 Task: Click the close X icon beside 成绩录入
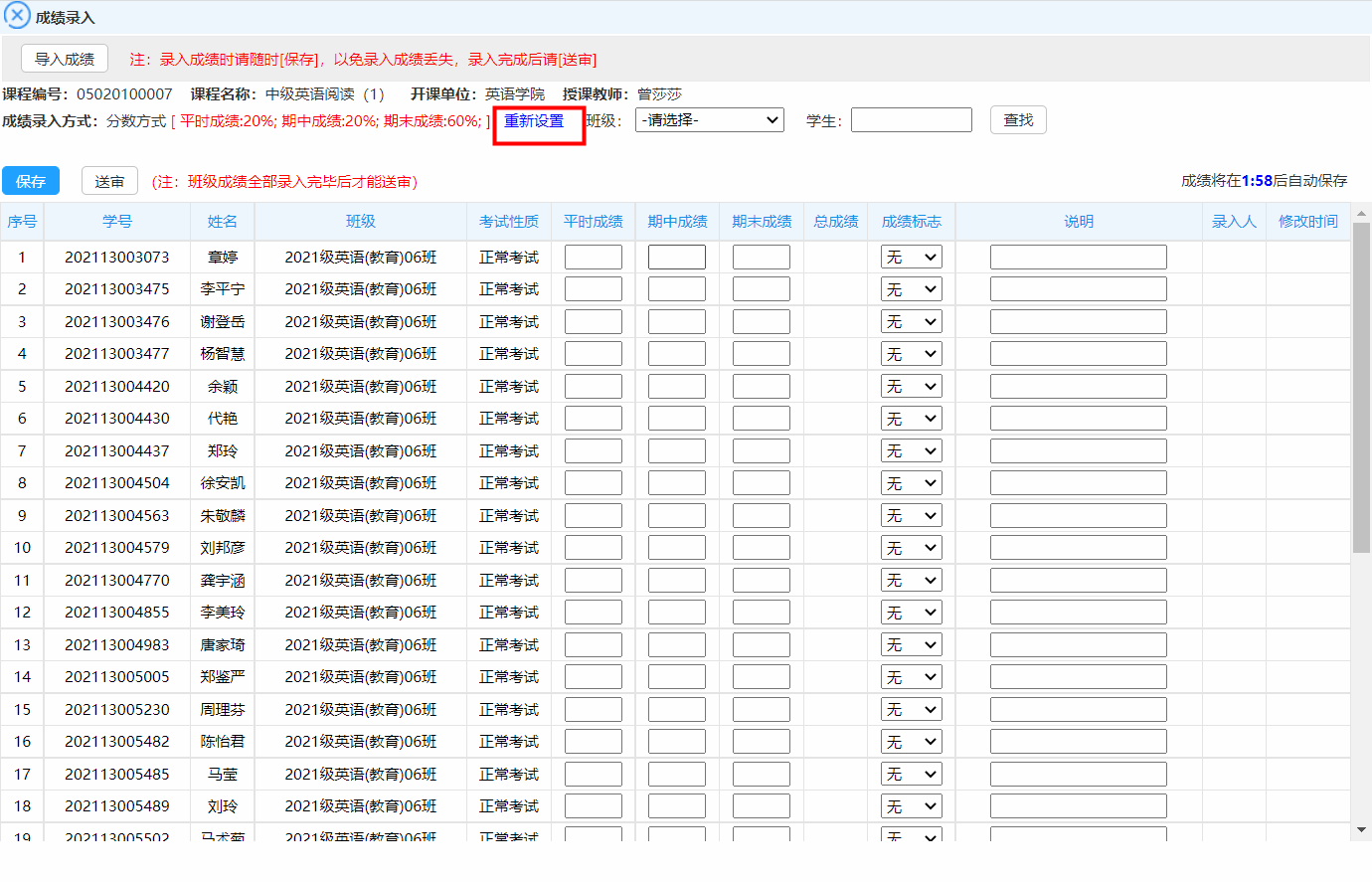point(17,16)
